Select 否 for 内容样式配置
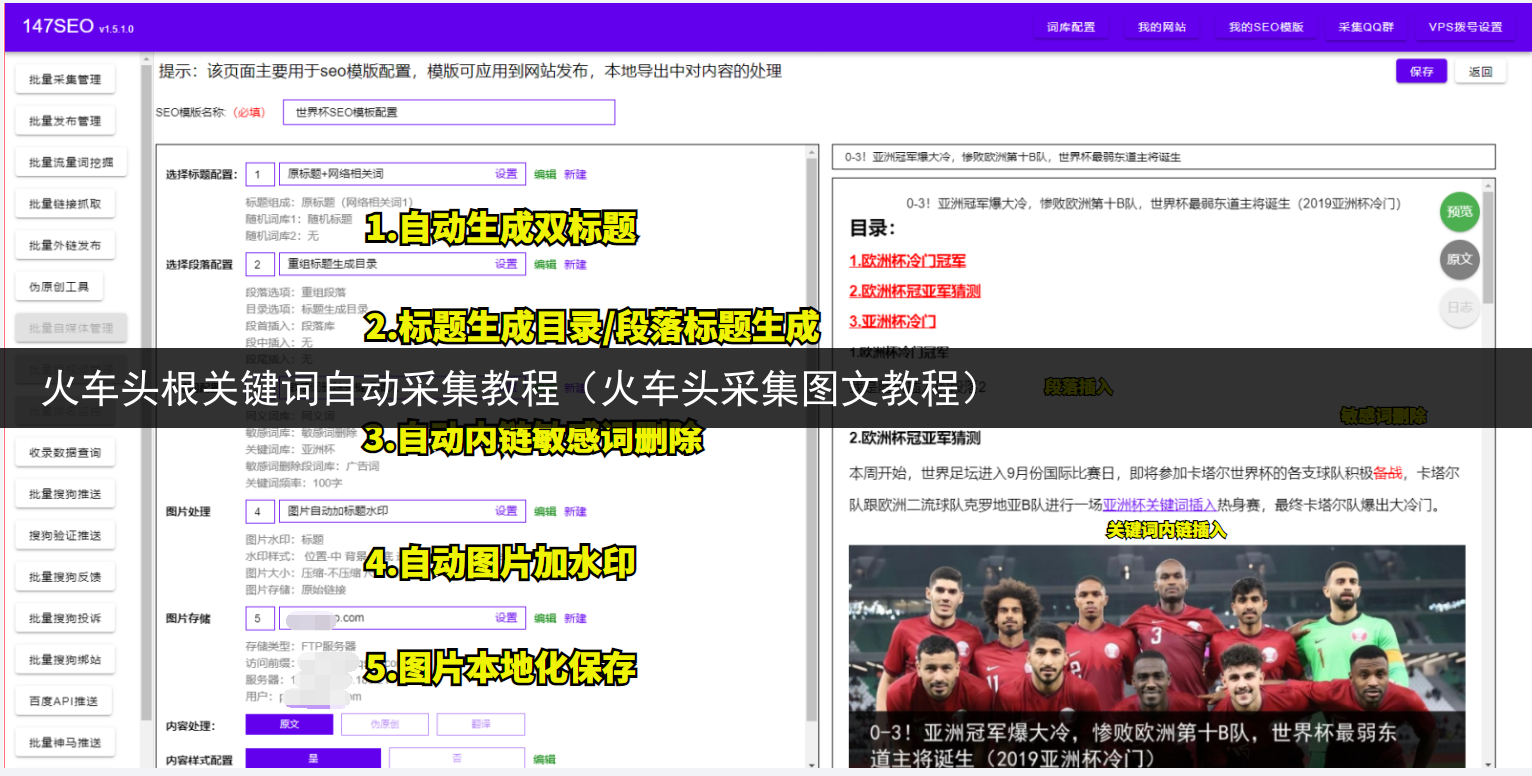The height and width of the screenshot is (776, 1532). pyautogui.click(x=457, y=759)
